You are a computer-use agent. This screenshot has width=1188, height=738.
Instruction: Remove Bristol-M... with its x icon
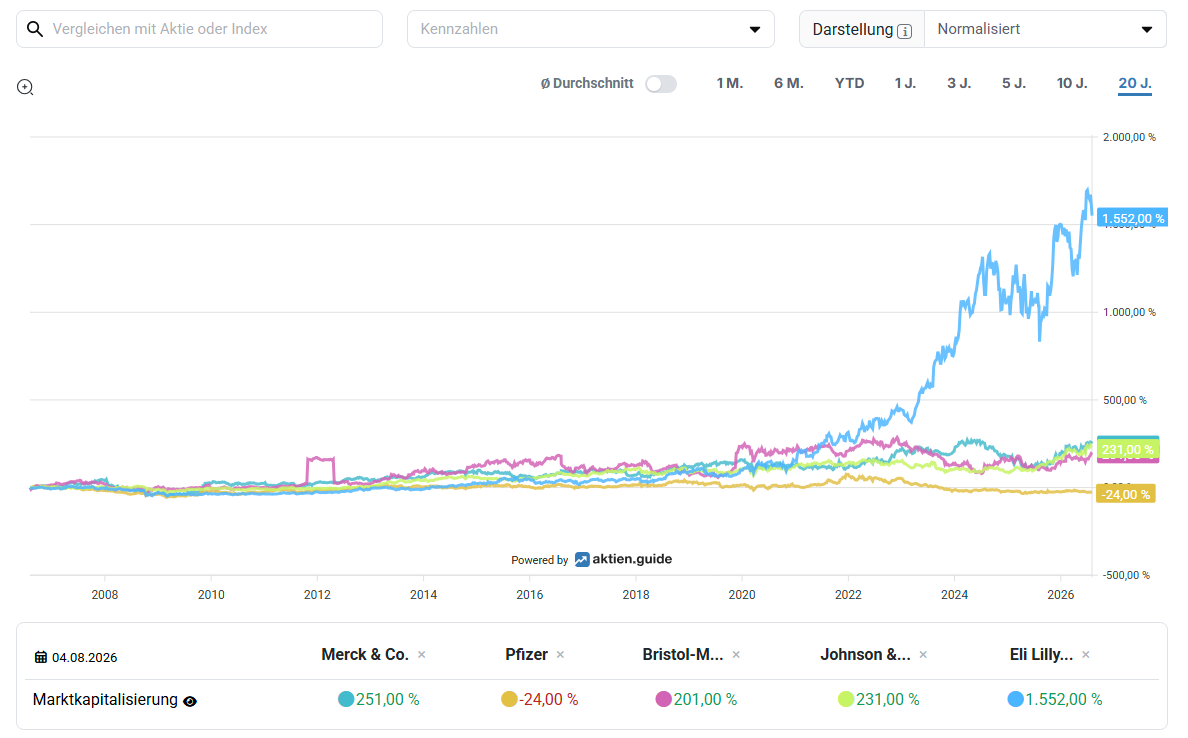click(736, 655)
